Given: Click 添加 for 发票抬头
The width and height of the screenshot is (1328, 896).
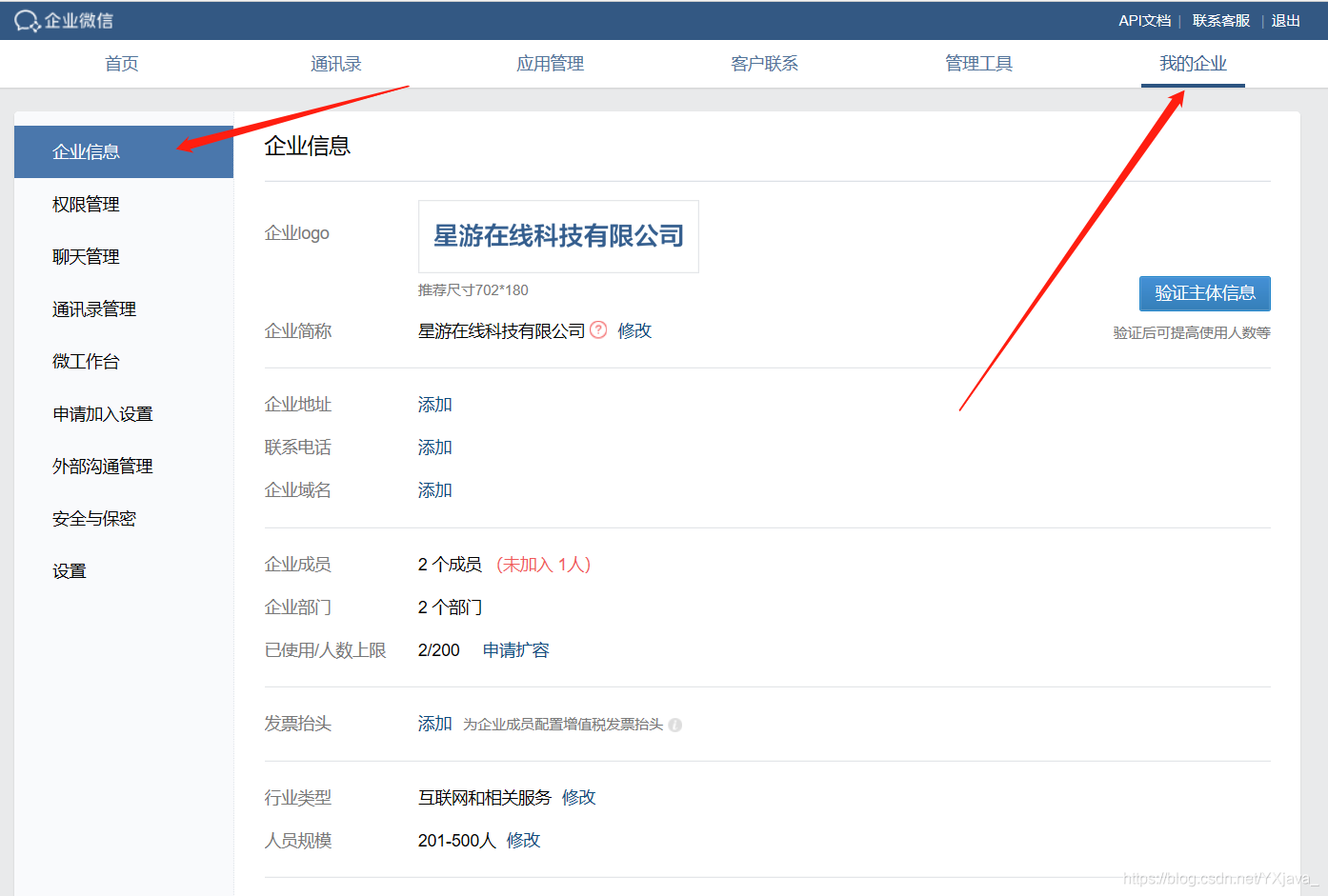Looking at the screenshot, I should pos(435,724).
